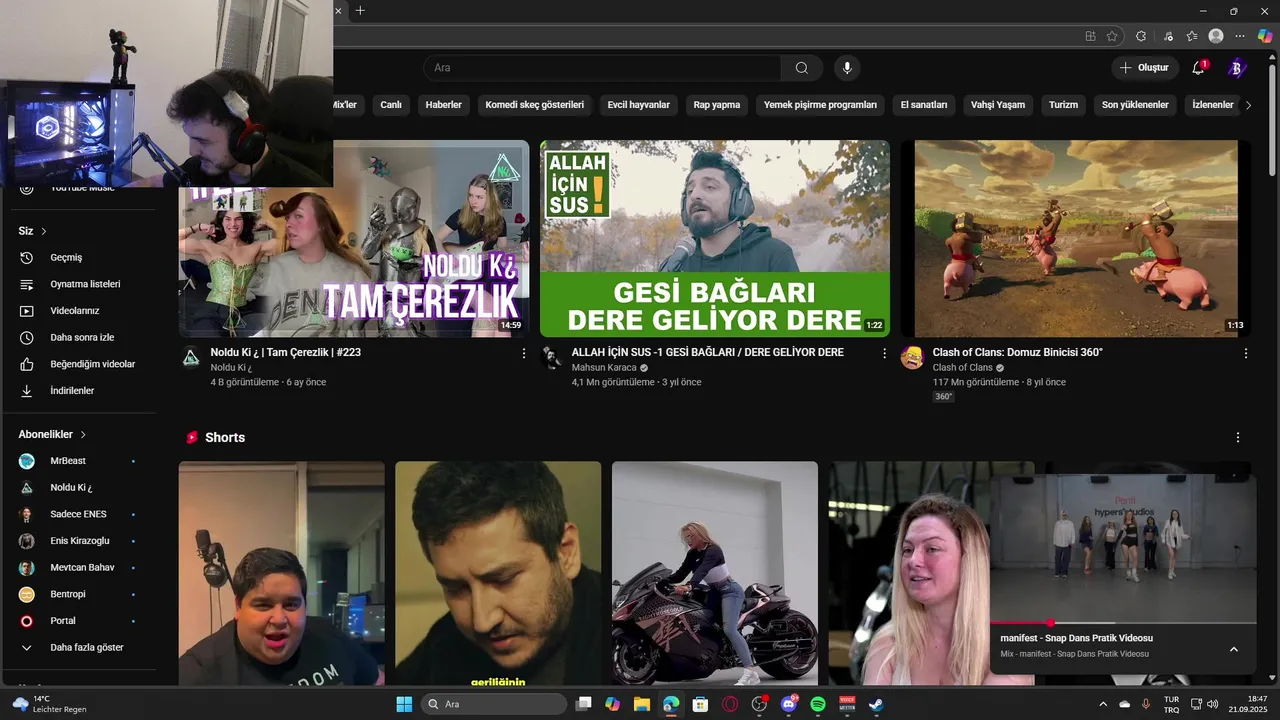The width and height of the screenshot is (1280, 720).
Task: Open the YouTube account avatar menu
Action: pos(1236,68)
